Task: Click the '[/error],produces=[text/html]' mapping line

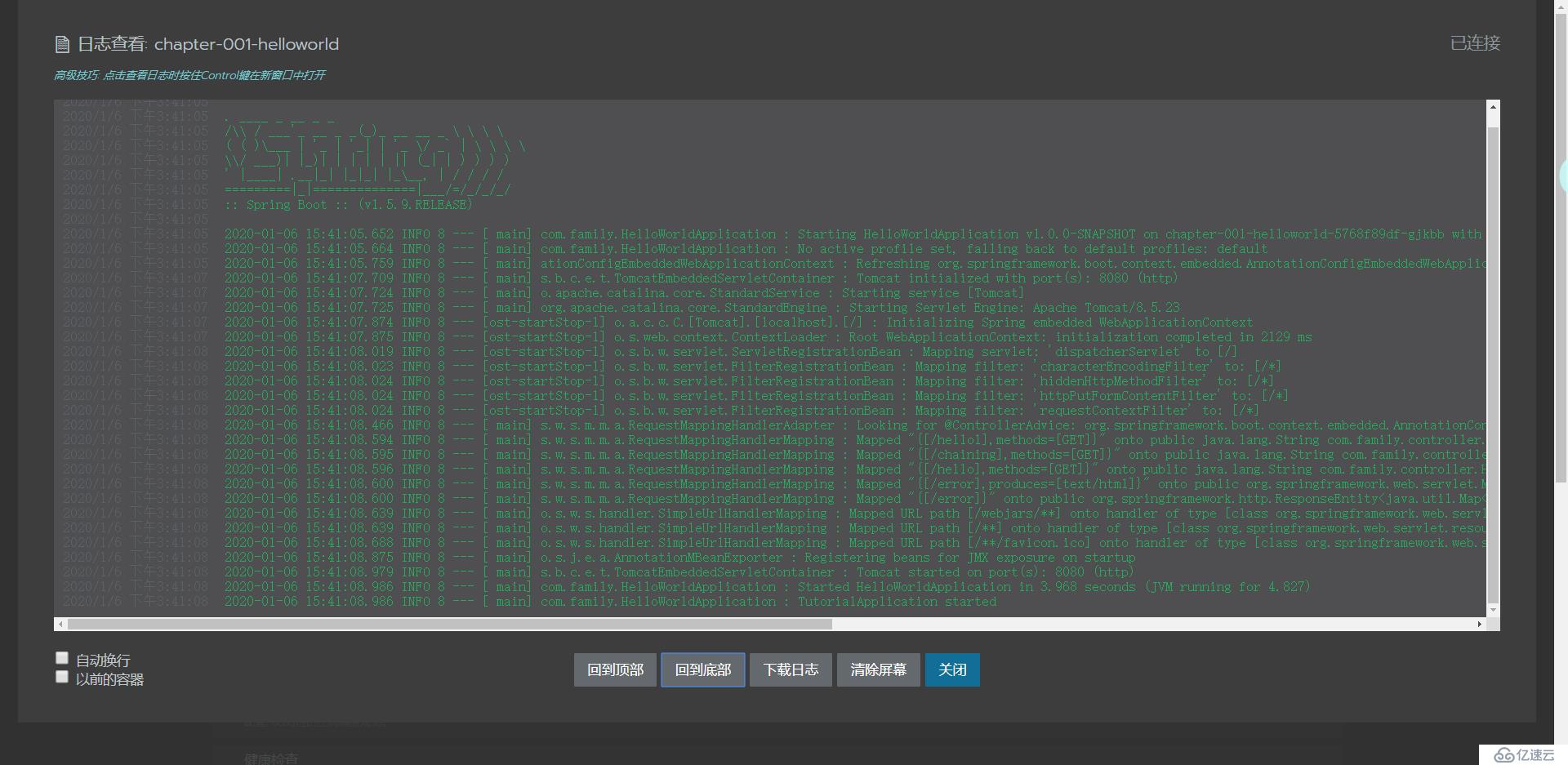Action: pos(855,484)
